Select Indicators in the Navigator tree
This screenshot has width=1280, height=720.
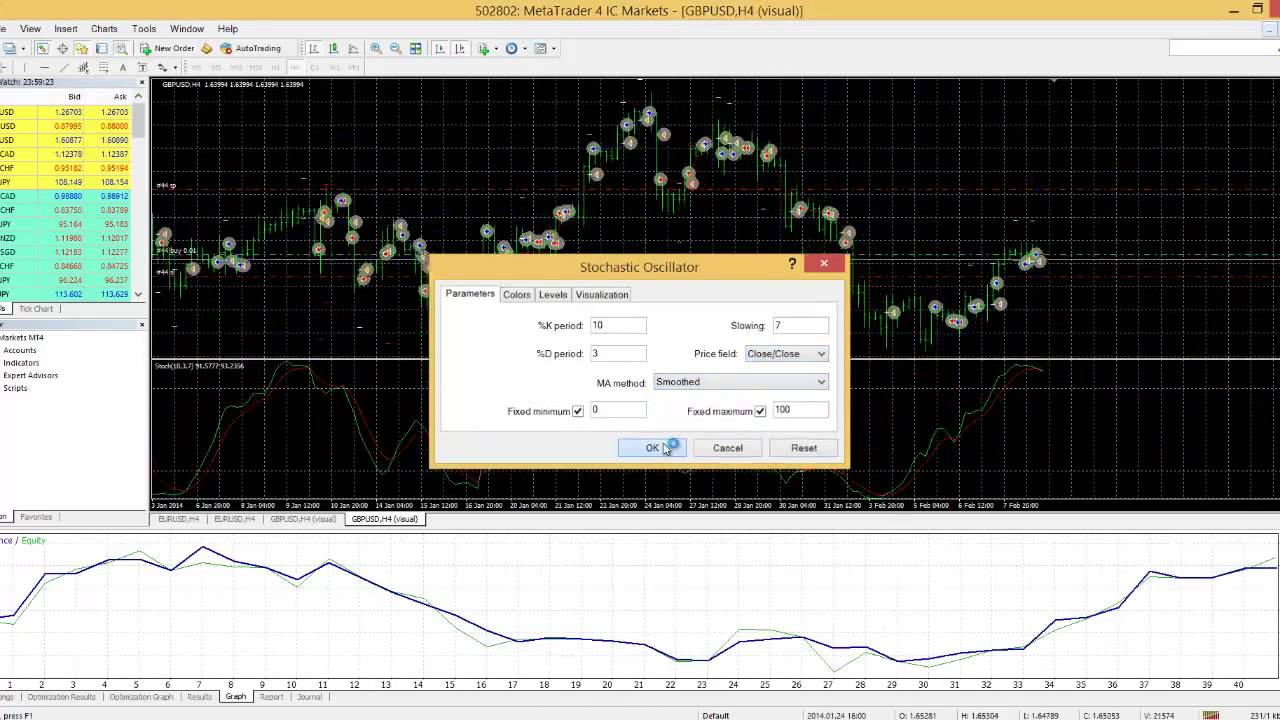pos(21,363)
